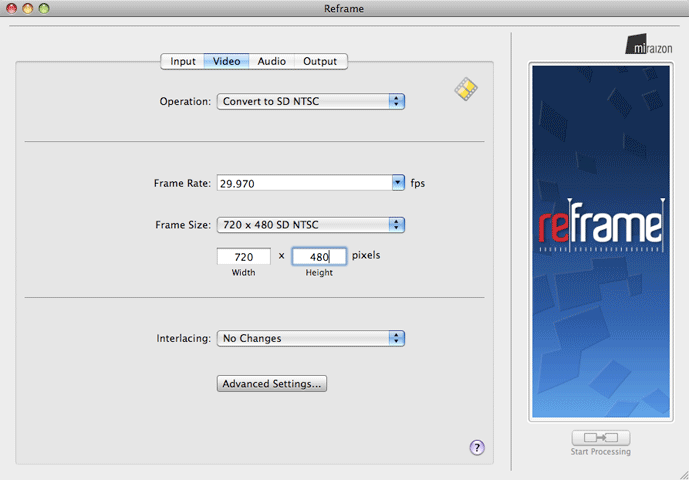Click the Width caption text
This screenshot has width=689, height=480.
pyautogui.click(x=243, y=273)
